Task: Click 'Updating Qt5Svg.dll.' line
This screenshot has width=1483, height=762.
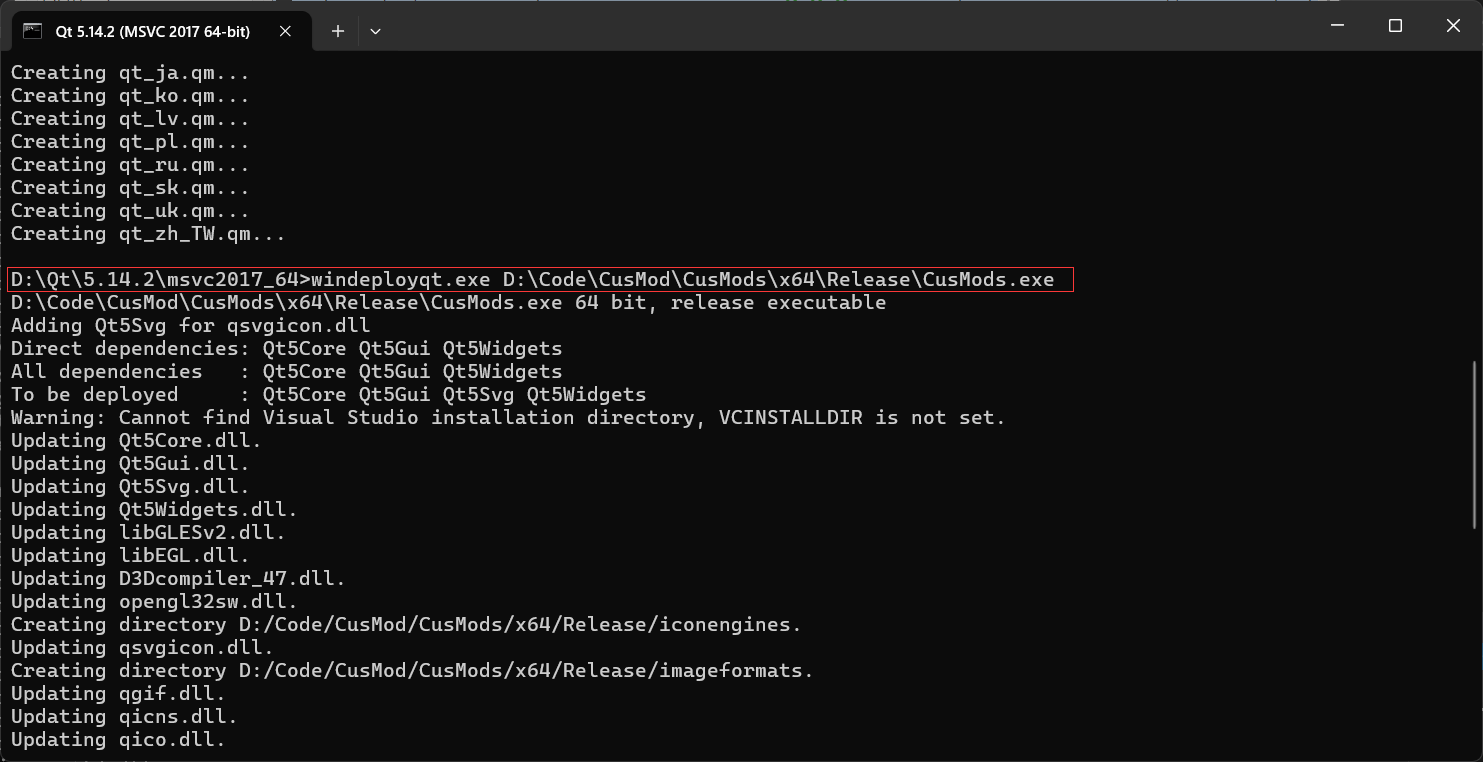Action: click(x=130, y=486)
